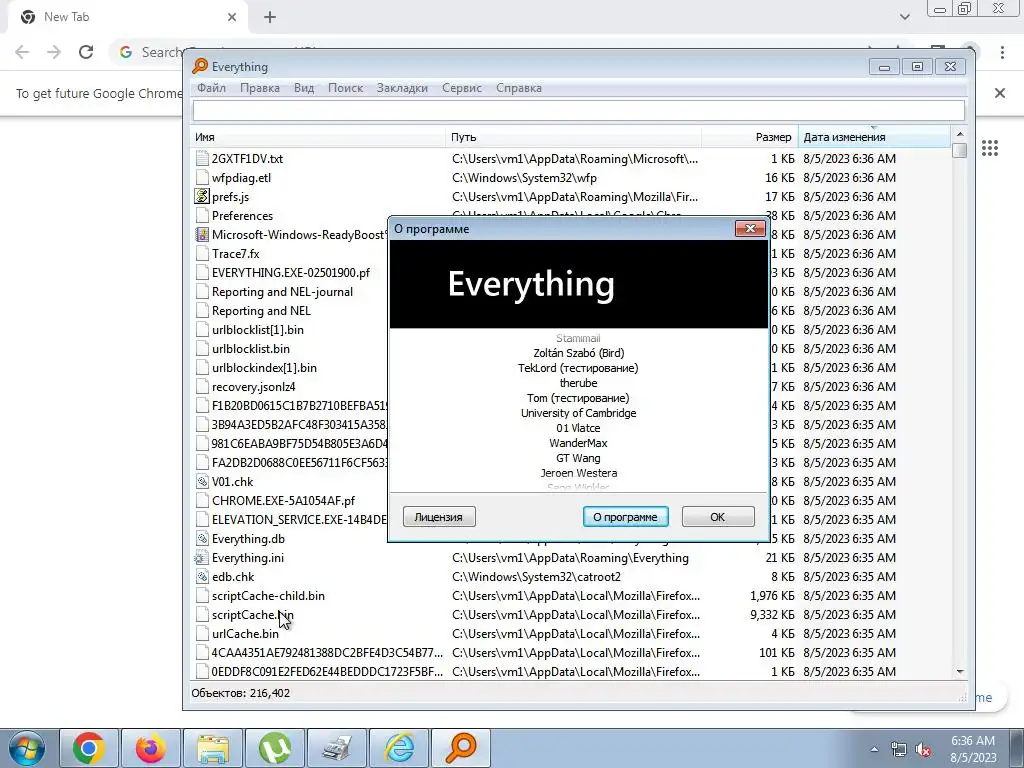Open the Файл menu
This screenshot has height=768, width=1024.
[211, 88]
